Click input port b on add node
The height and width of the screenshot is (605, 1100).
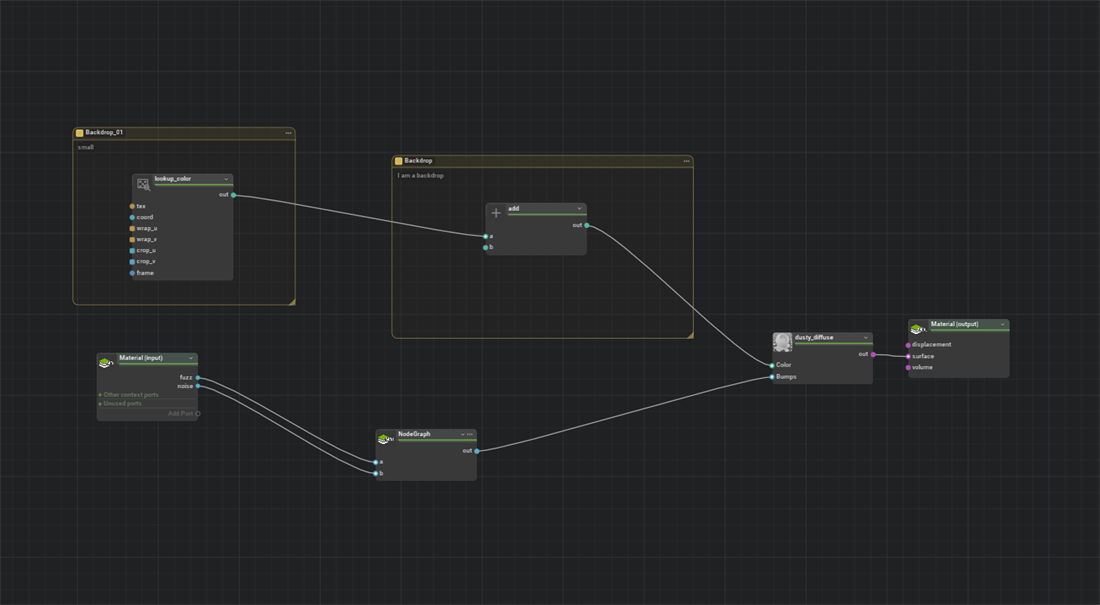[485, 247]
